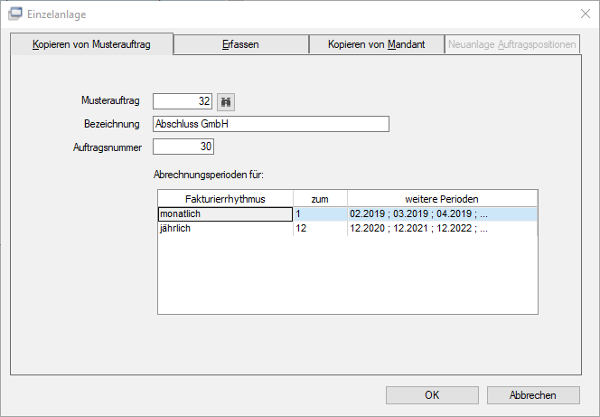This screenshot has height=417, width=600.
Task: Focus the Musterauftrag number field
Action: coord(183,101)
